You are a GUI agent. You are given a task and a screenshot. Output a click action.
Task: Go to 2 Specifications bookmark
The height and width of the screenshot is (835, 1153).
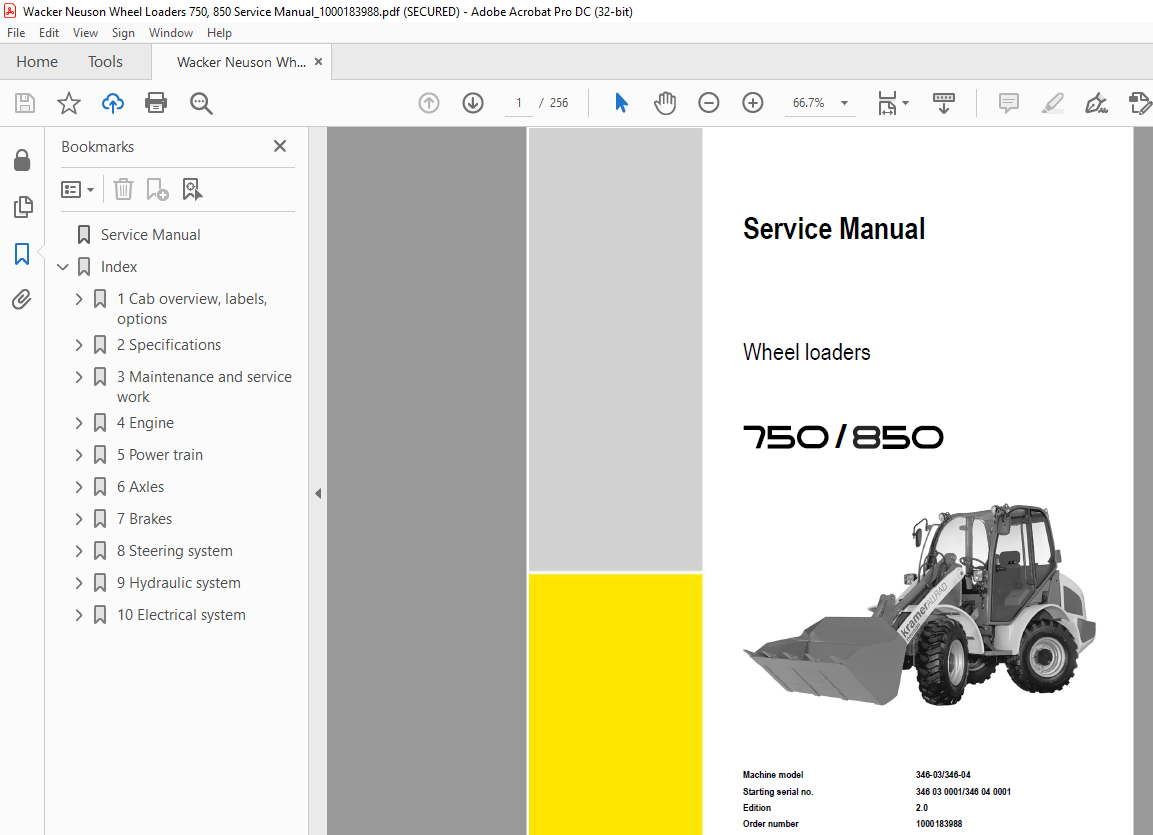coord(169,345)
